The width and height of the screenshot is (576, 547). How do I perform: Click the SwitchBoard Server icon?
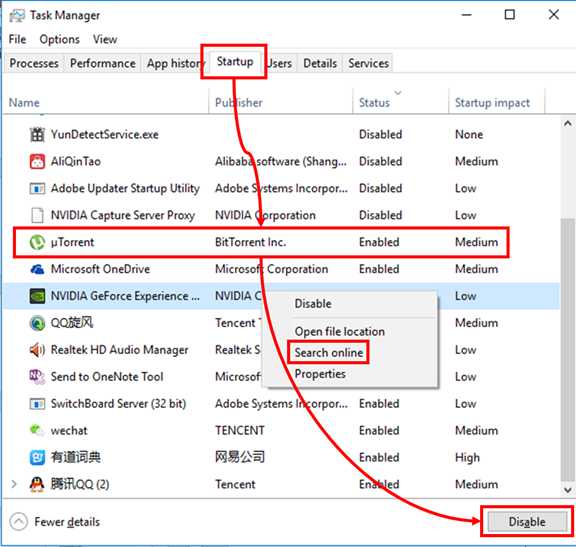[x=37, y=404]
